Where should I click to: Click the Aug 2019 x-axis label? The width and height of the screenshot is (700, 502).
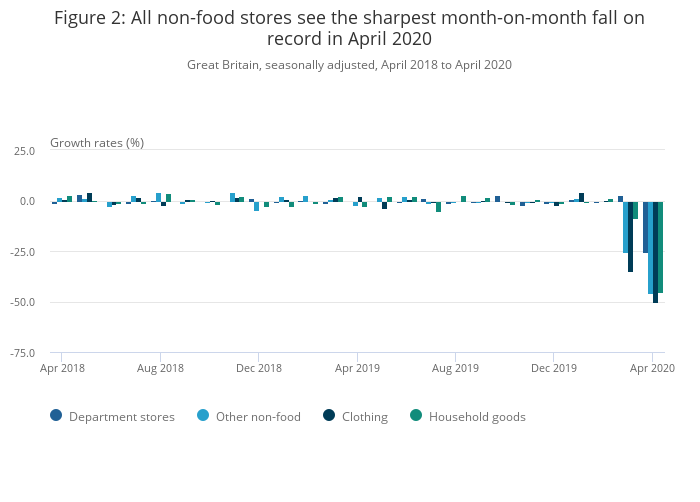click(x=455, y=368)
